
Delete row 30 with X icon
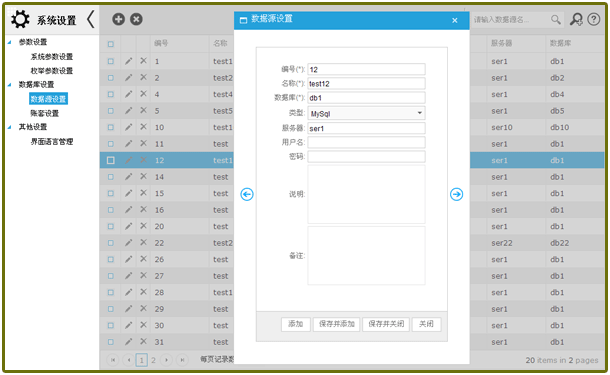(x=144, y=325)
